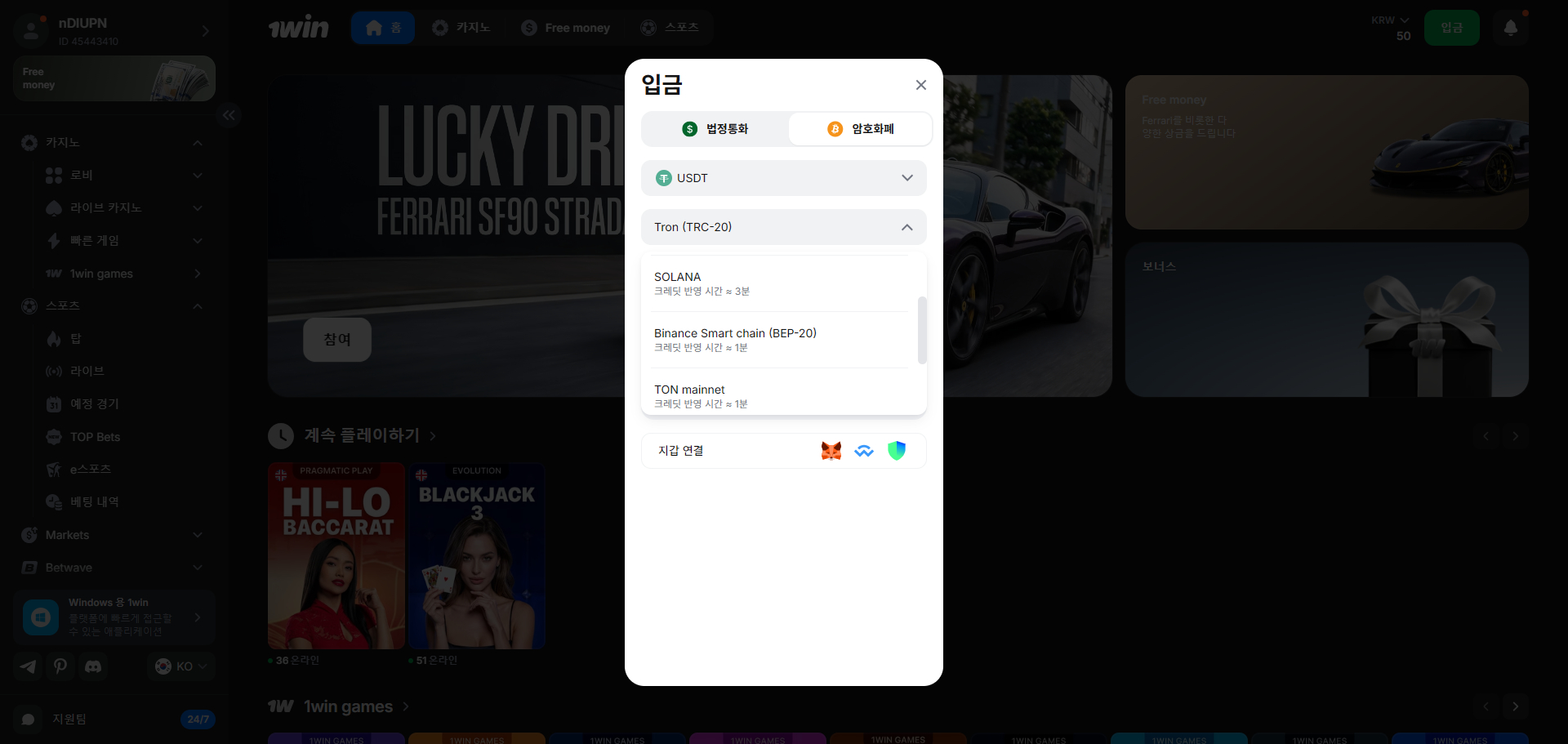Open the 1win games section link
The height and width of the screenshot is (744, 1568).
coord(357,706)
